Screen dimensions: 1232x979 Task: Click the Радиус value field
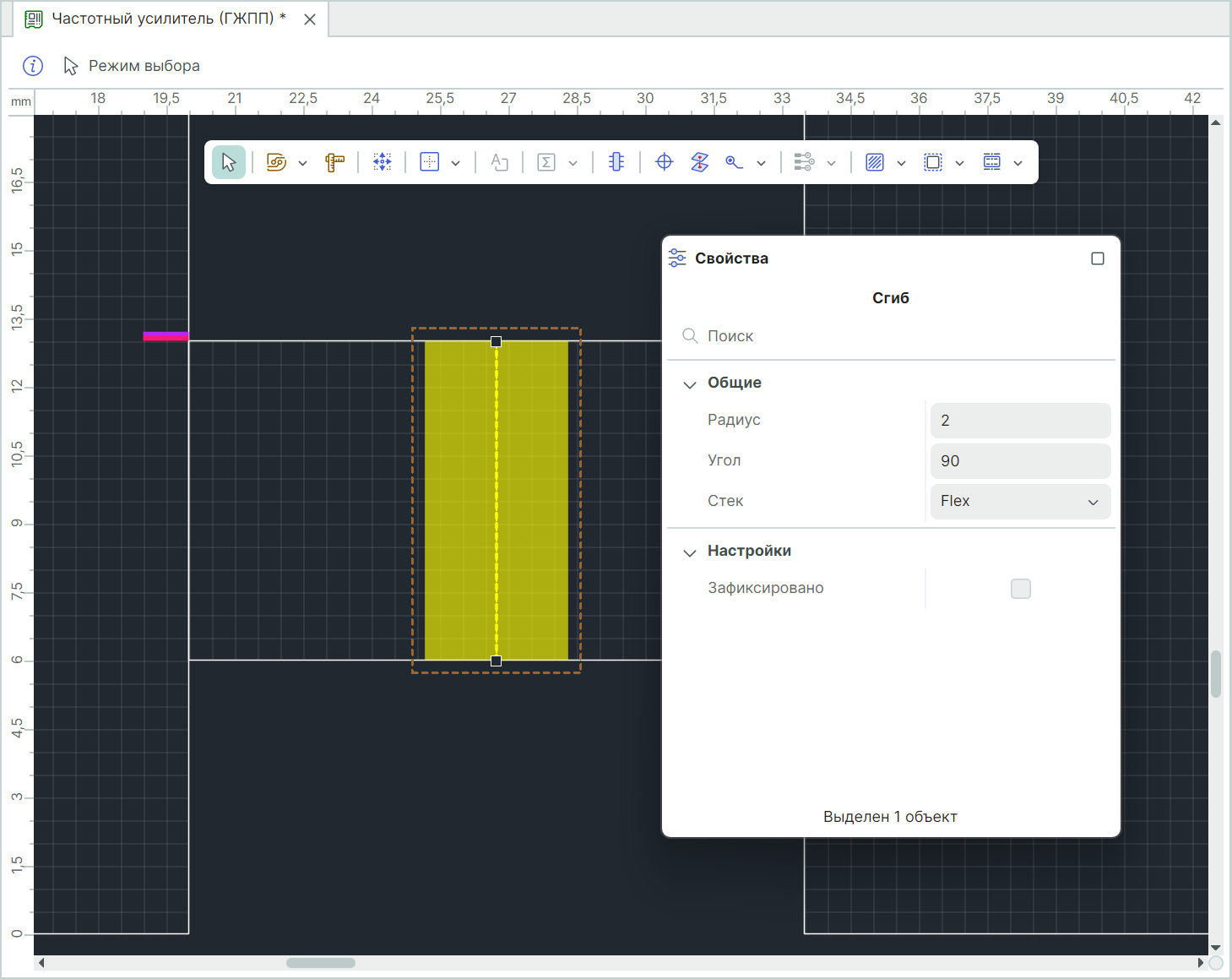[x=1019, y=421]
